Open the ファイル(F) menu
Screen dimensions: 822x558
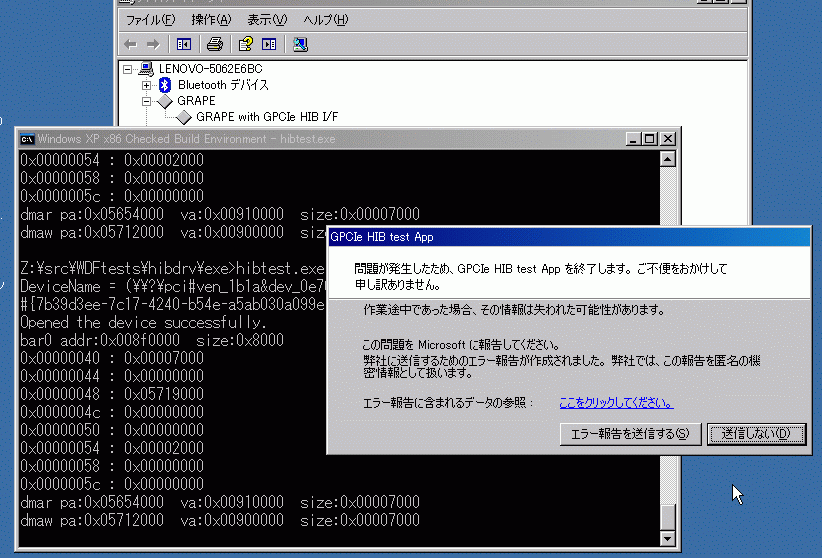click(150, 20)
